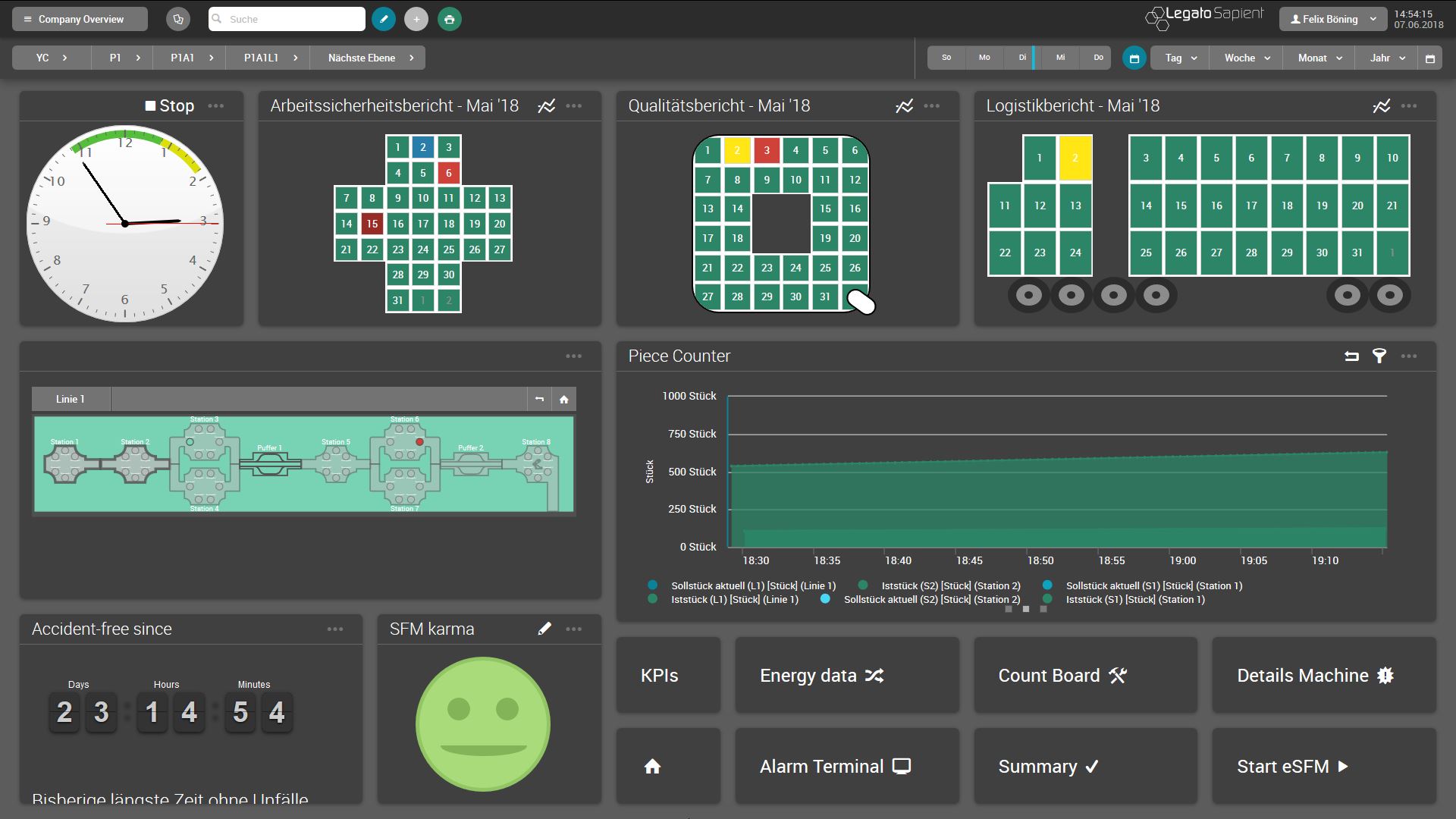
Task: Open options menu of the Linie 1 widget
Action: (x=574, y=356)
